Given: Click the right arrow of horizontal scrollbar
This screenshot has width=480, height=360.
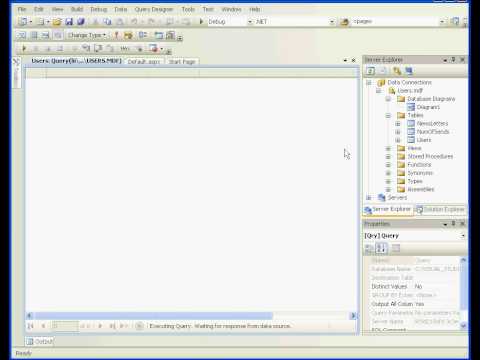Looking at the screenshot, I should [x=353, y=316].
